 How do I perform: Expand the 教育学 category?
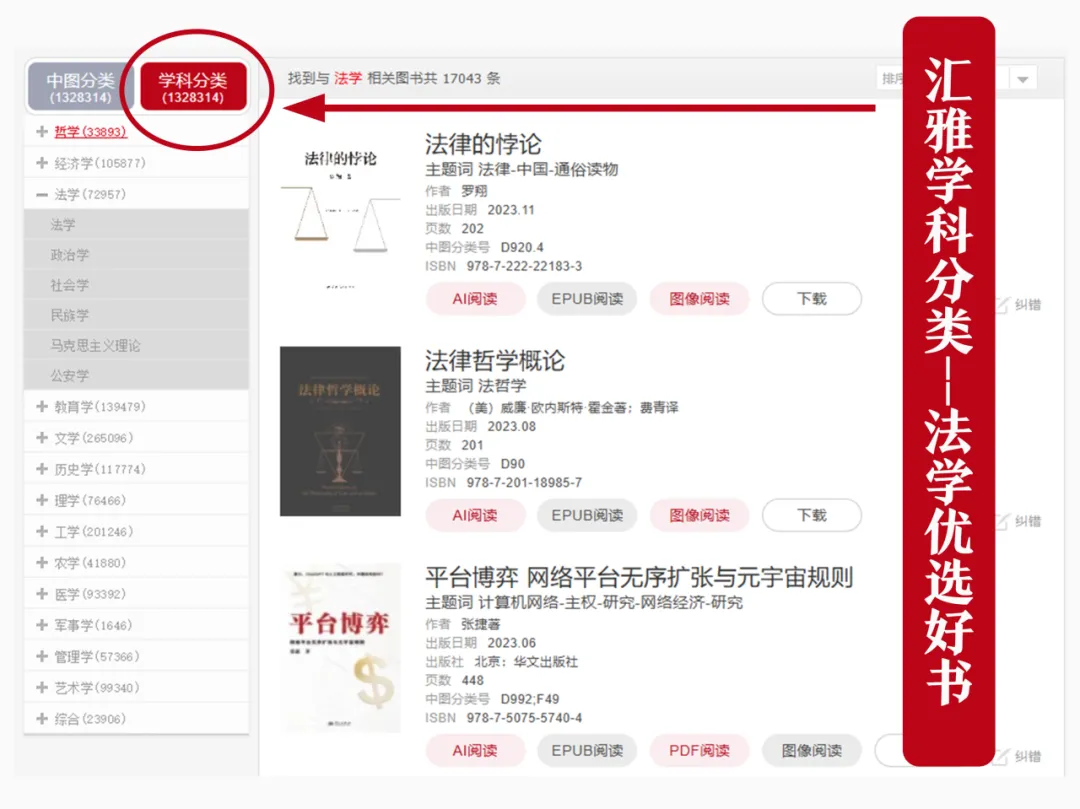42,407
